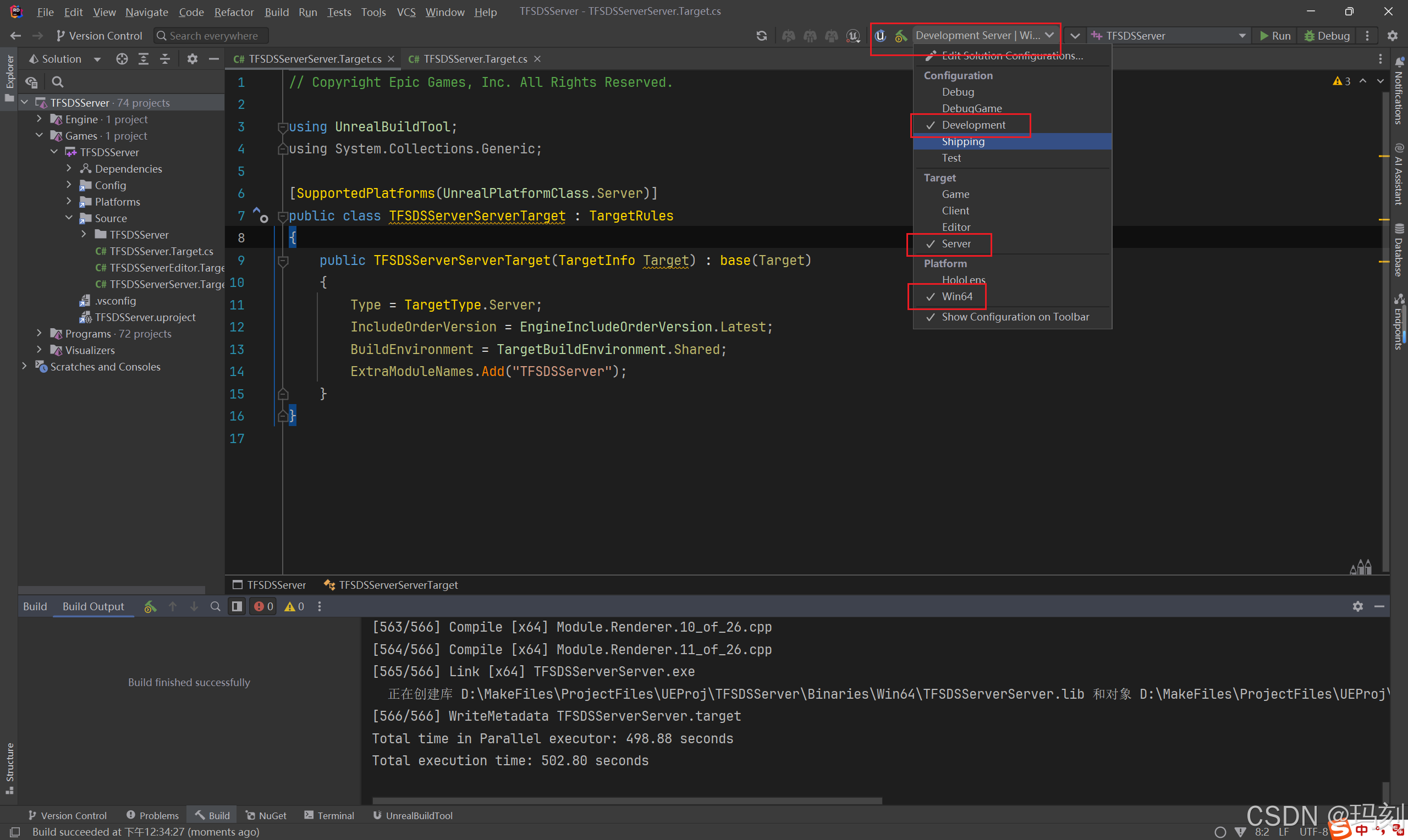Image resolution: width=1408 pixels, height=840 pixels.
Task: Switch to TFSDSServer.Target.cs tab
Action: (475, 59)
